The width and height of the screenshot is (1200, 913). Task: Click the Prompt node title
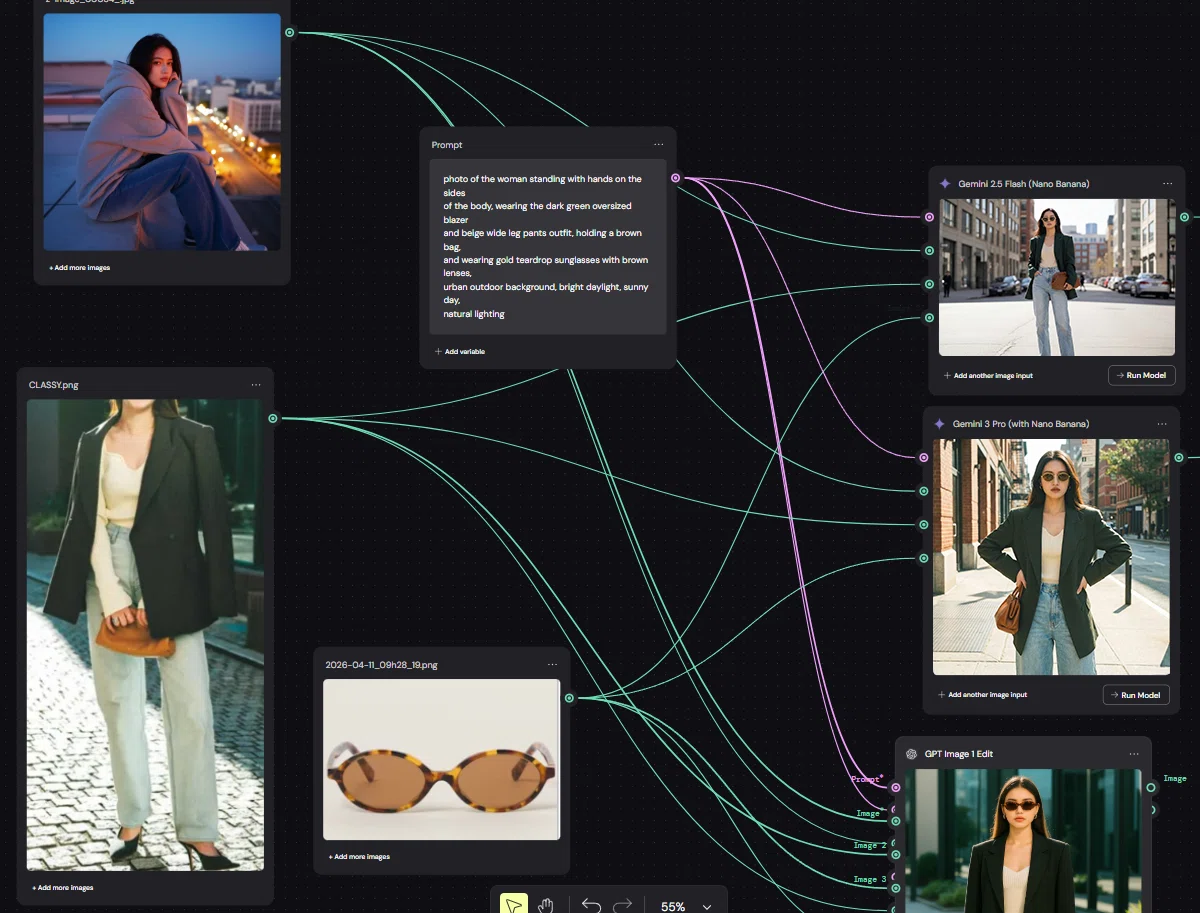coord(447,145)
